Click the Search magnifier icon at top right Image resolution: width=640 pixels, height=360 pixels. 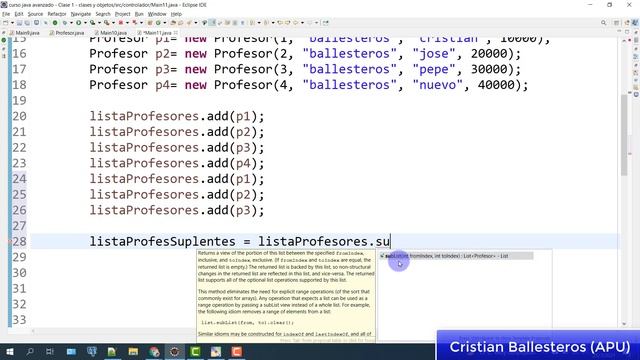point(604,23)
